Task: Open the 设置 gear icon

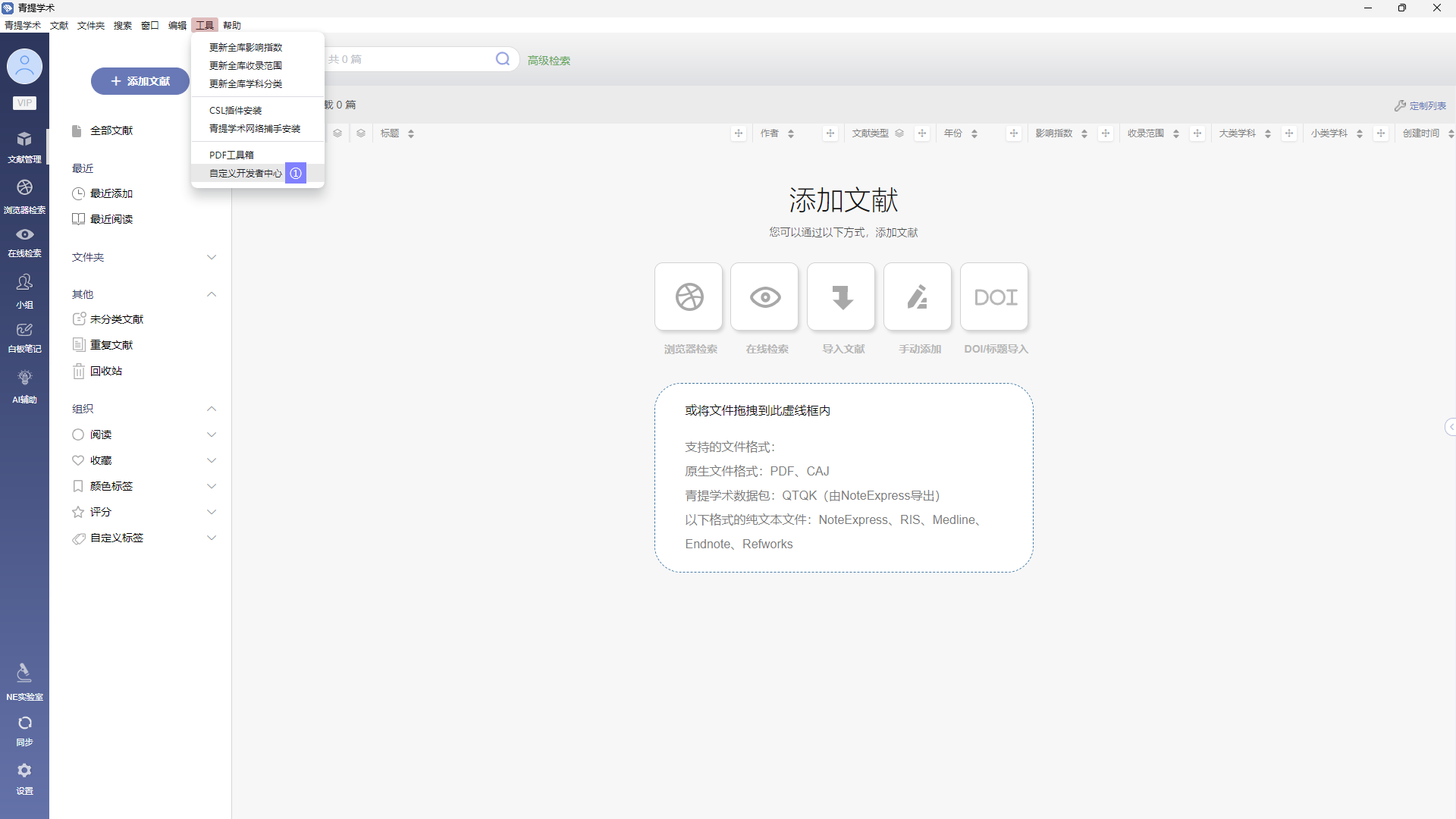Action: pos(24,770)
